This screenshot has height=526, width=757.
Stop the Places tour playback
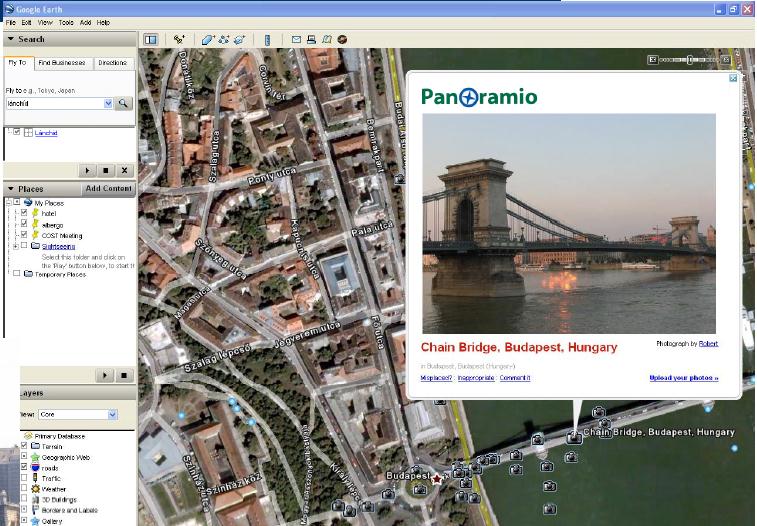[x=124, y=375]
